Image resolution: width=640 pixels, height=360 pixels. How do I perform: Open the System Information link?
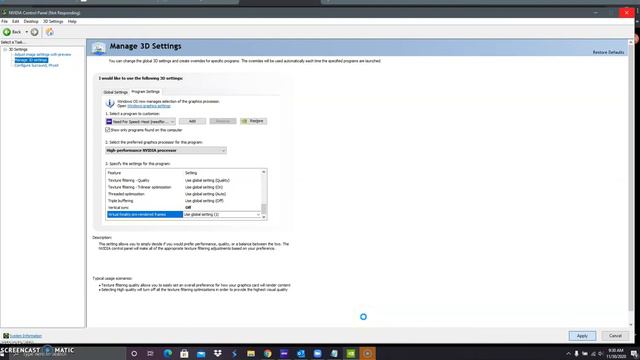tap(26, 336)
